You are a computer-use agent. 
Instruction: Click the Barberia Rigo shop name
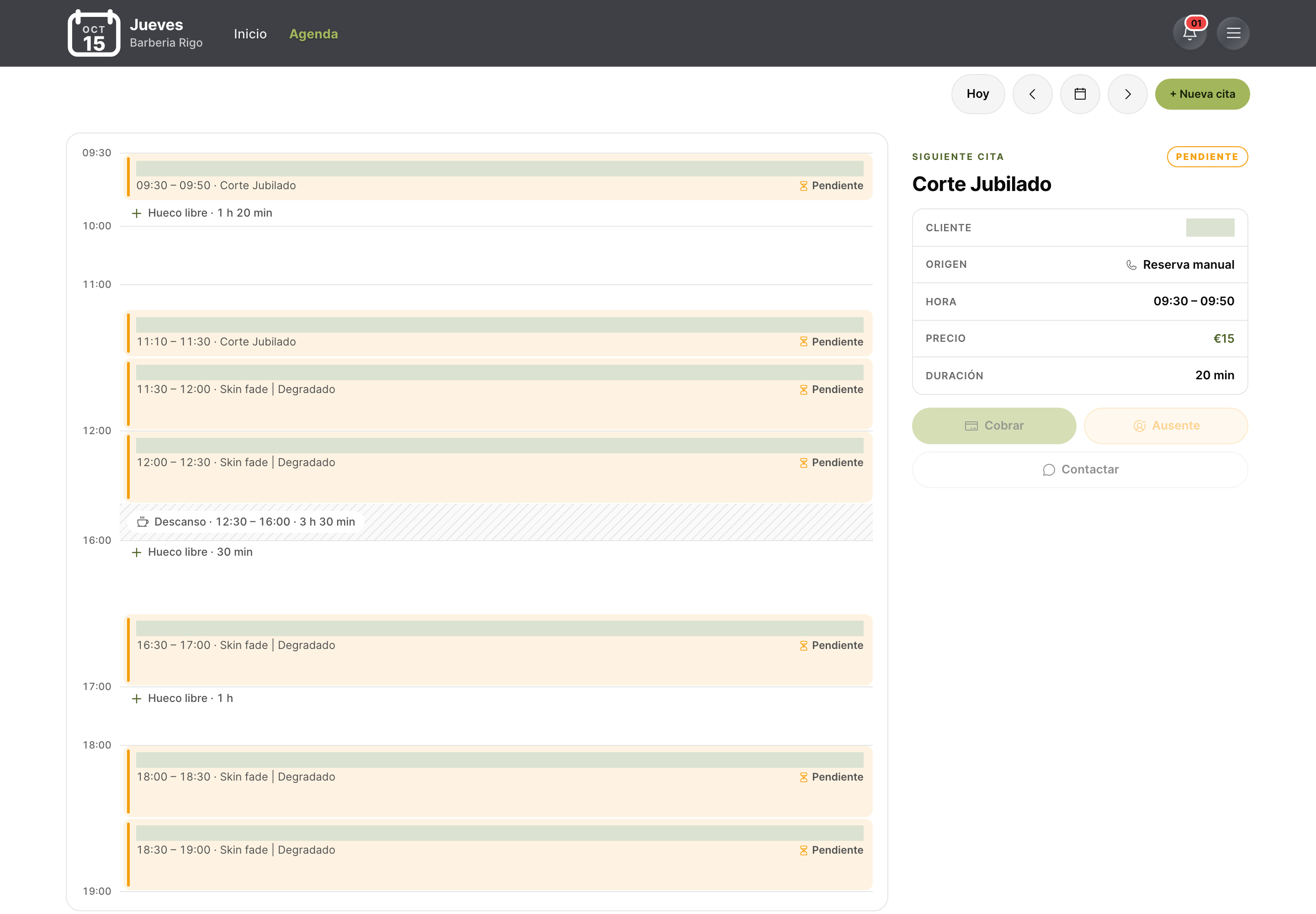[166, 43]
